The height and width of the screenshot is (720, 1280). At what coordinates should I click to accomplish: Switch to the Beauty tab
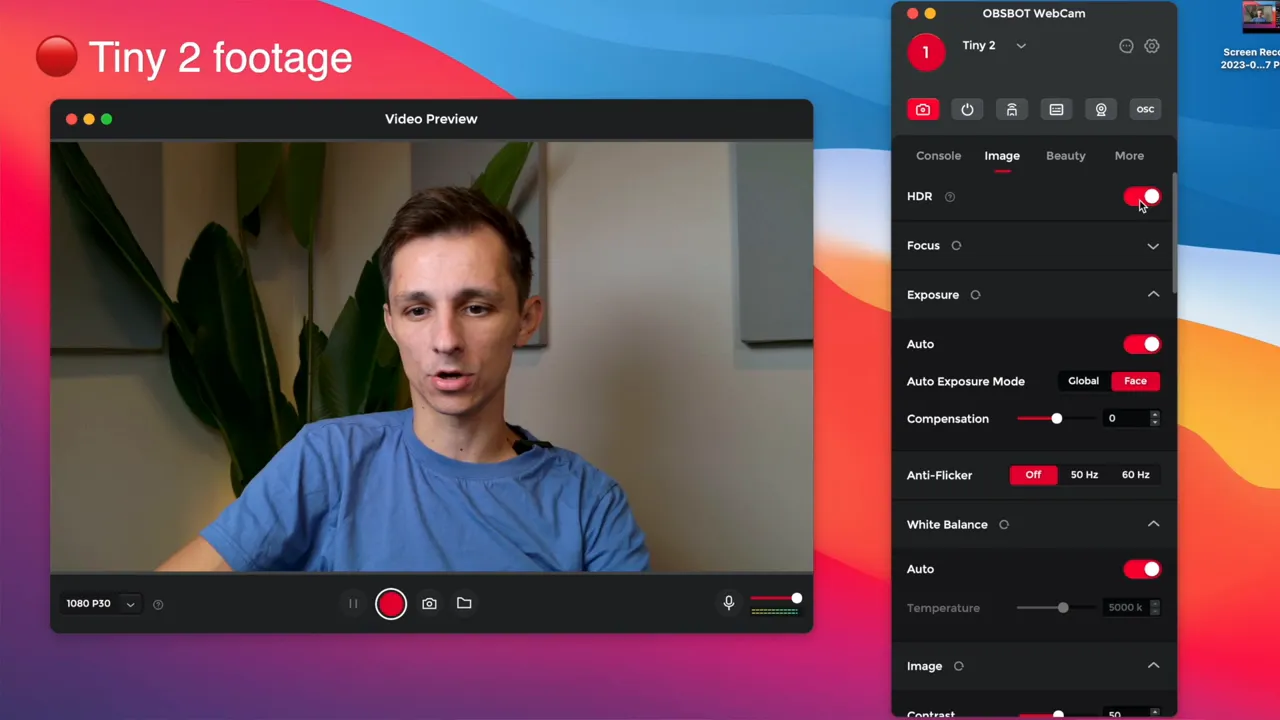pyautogui.click(x=1066, y=156)
